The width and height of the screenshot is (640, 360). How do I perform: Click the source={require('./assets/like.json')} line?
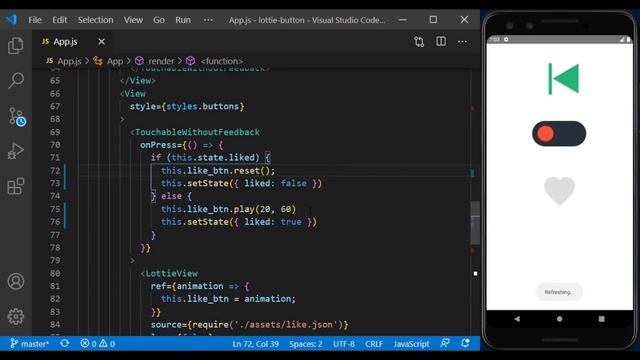(x=249, y=325)
